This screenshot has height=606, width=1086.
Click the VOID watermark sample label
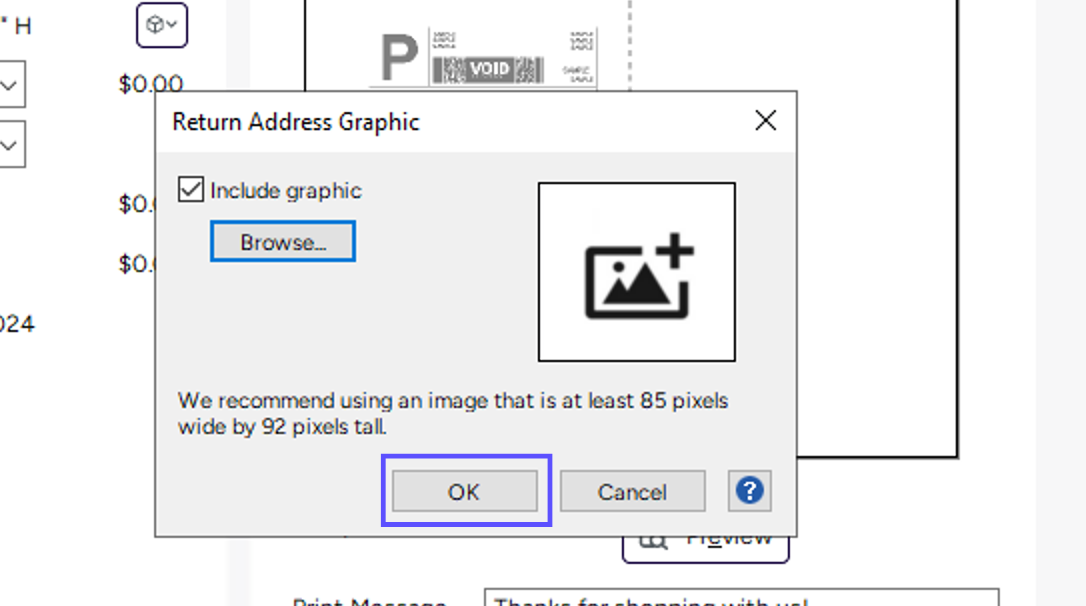[487, 68]
